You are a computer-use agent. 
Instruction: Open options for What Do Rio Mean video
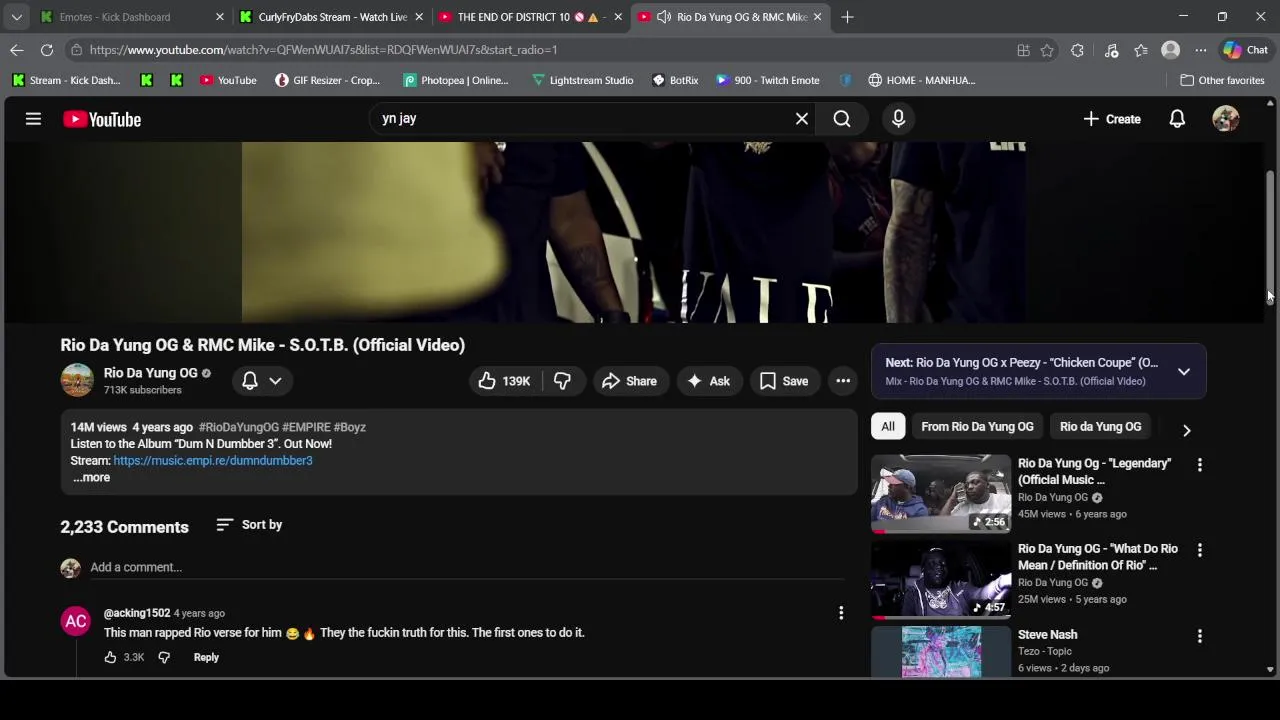[x=1200, y=550]
